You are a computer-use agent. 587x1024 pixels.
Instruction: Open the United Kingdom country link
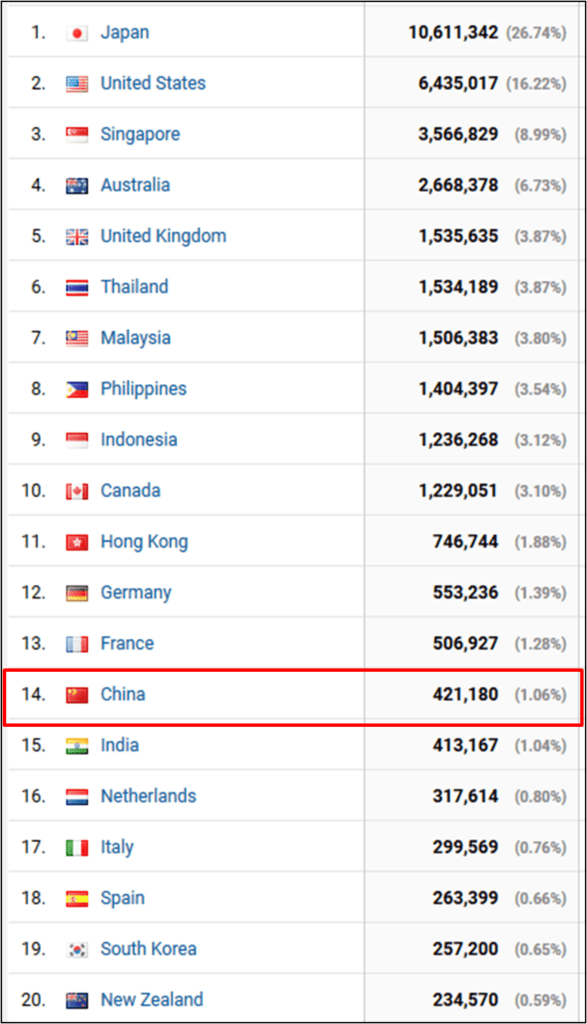coord(163,236)
